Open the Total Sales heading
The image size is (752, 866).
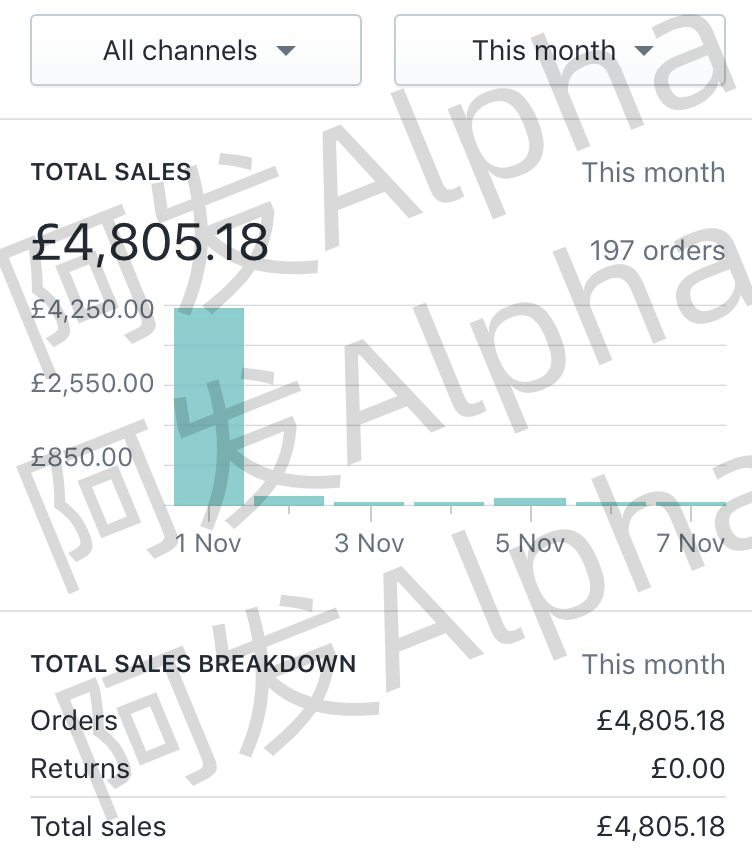pos(111,172)
